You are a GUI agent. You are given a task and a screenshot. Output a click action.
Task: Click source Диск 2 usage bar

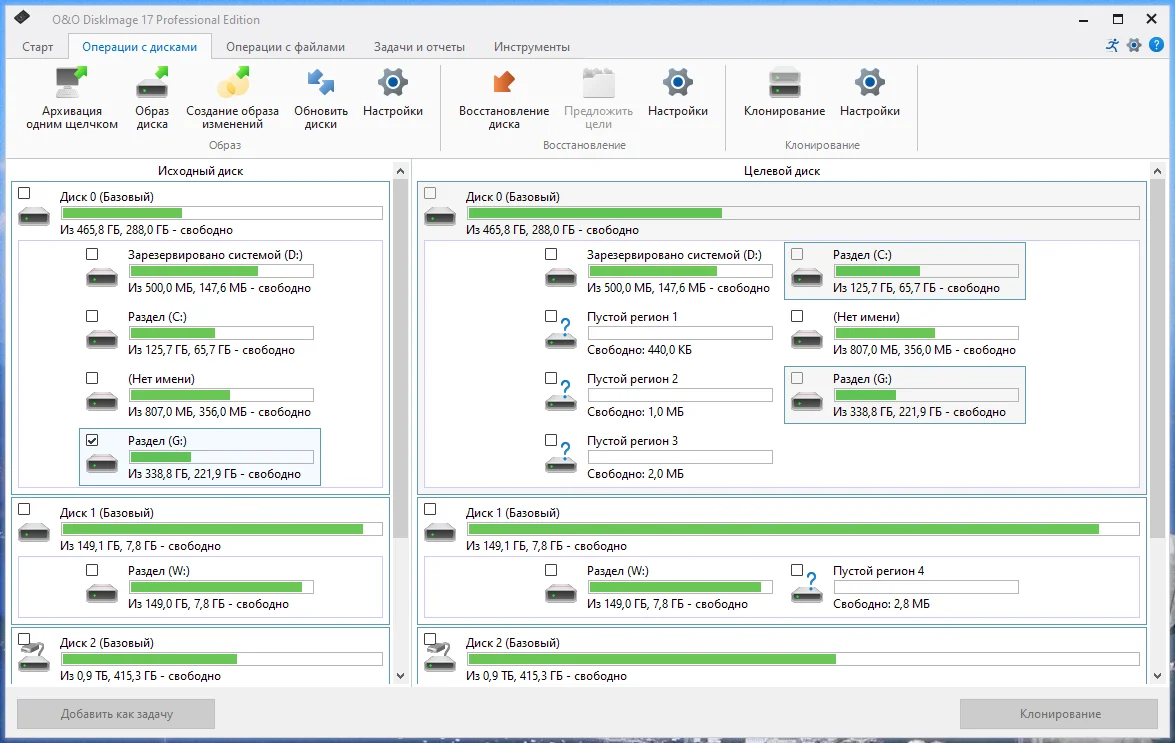tap(222, 659)
